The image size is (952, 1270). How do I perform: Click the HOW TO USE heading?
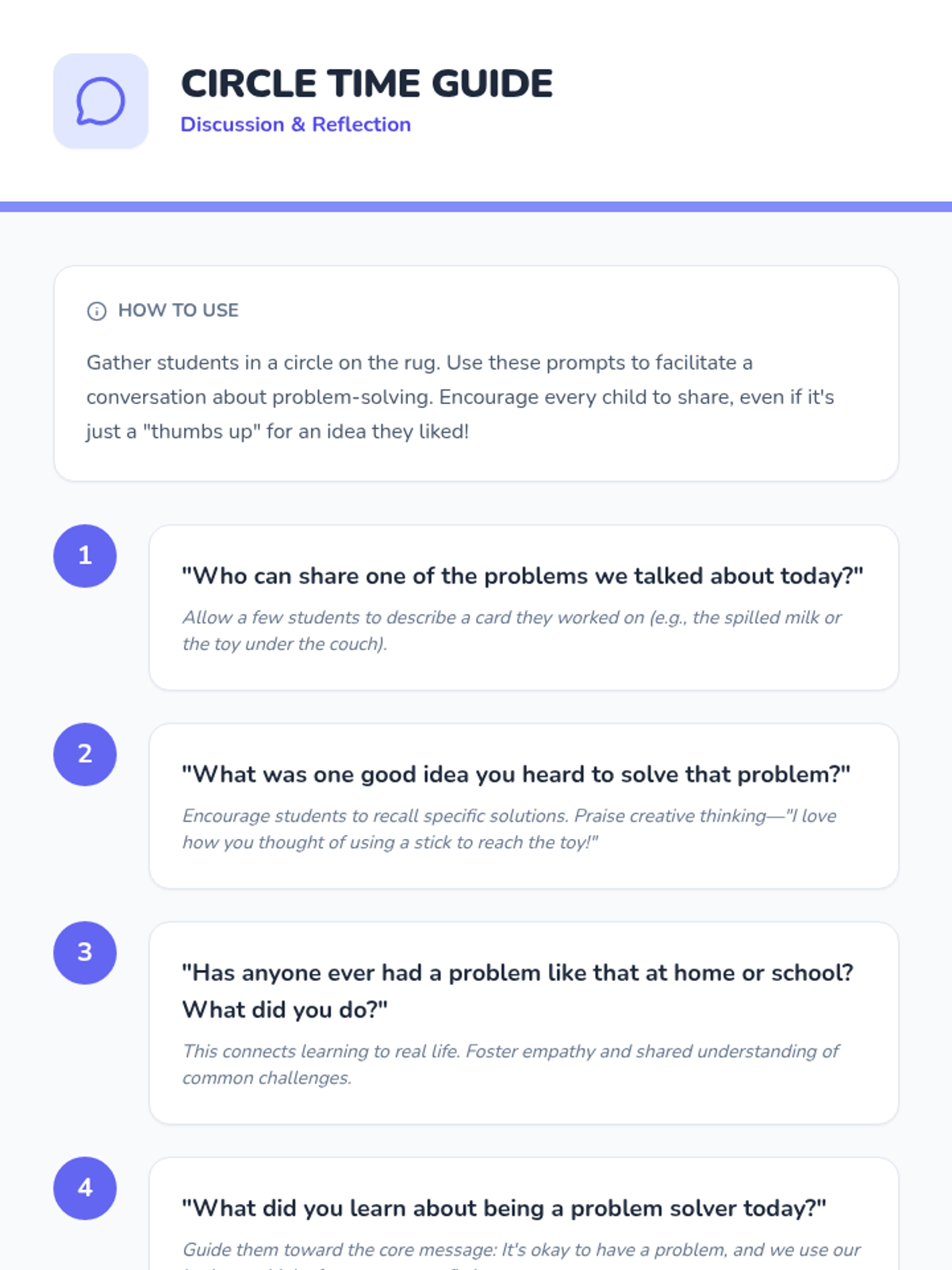pos(178,310)
